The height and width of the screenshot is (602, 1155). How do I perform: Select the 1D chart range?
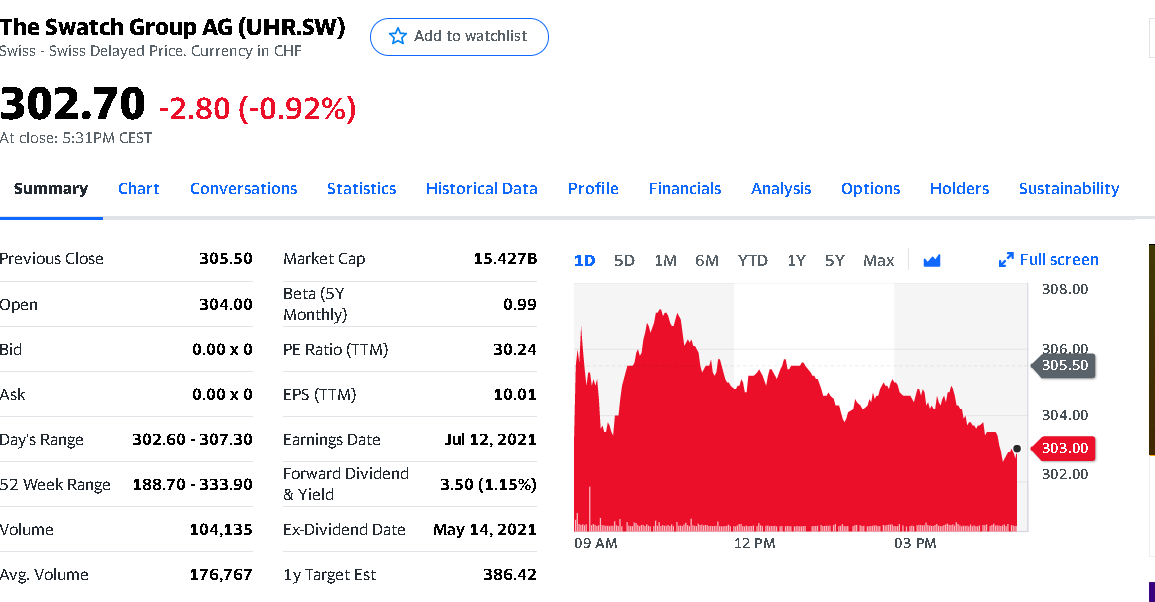point(584,261)
